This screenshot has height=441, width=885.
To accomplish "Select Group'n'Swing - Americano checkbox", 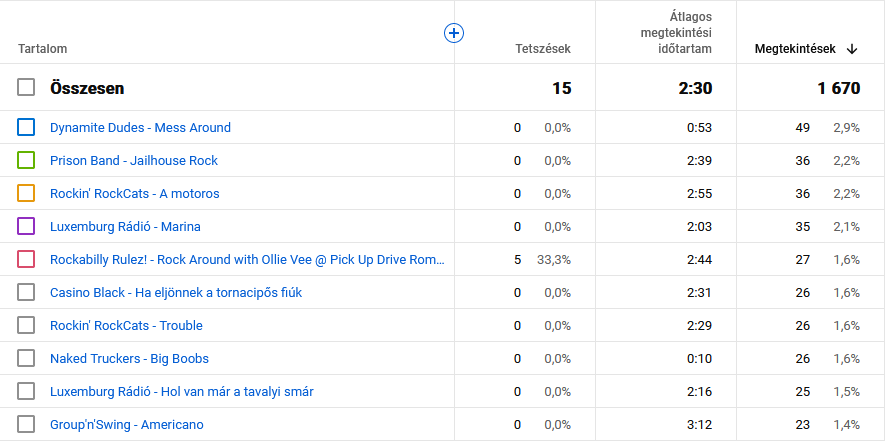I will pyautogui.click(x=26, y=425).
